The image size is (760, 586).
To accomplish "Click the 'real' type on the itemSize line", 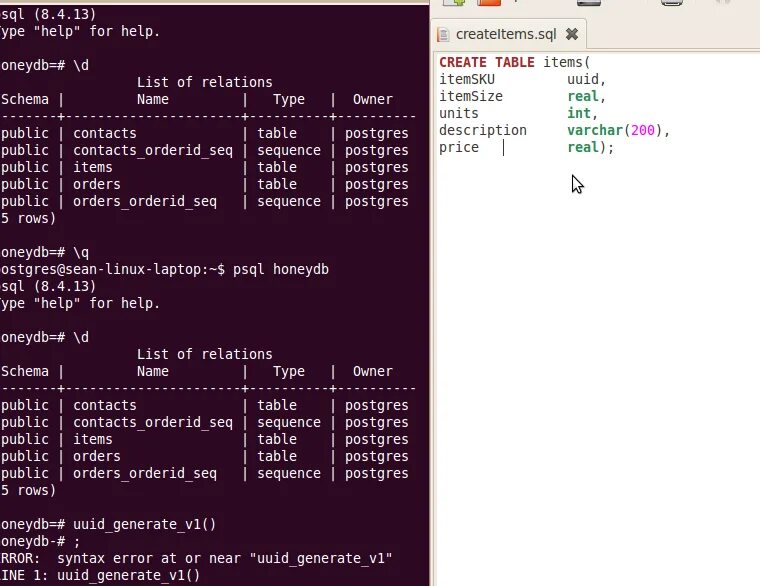I will tap(583, 96).
